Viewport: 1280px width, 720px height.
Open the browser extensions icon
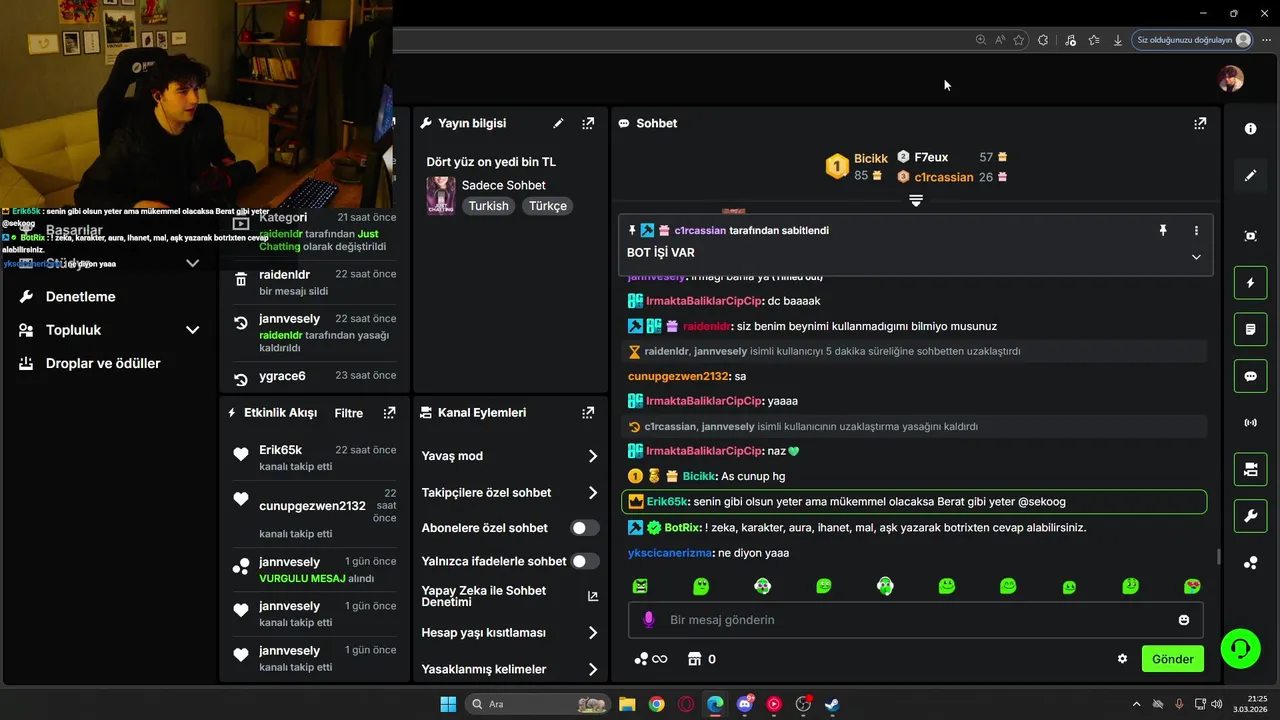[x=1043, y=40]
